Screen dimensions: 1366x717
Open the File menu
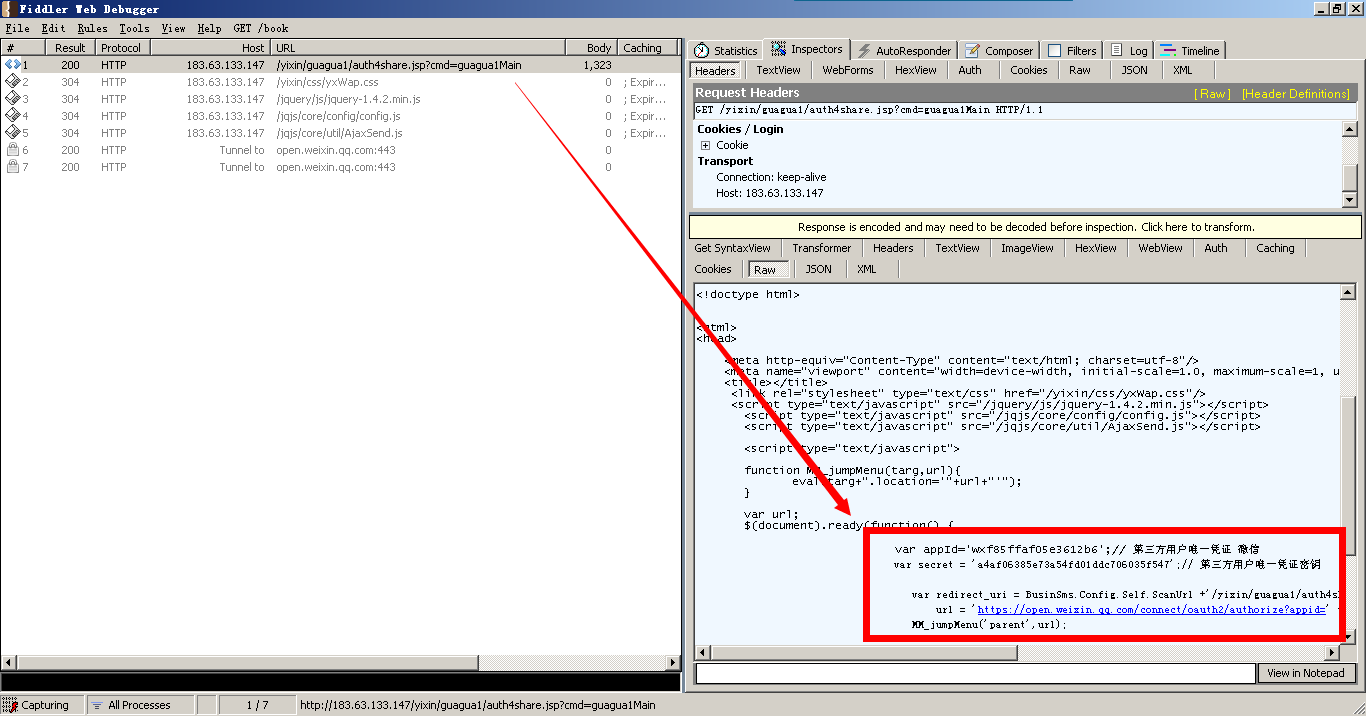[x=17, y=28]
